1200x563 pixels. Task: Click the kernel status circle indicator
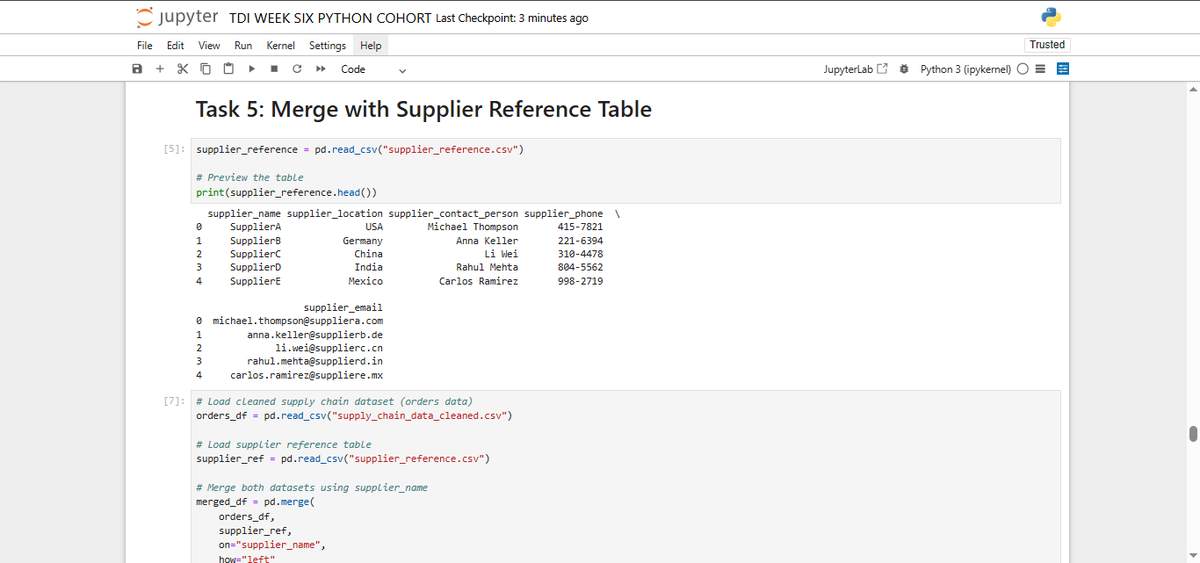(x=1023, y=69)
